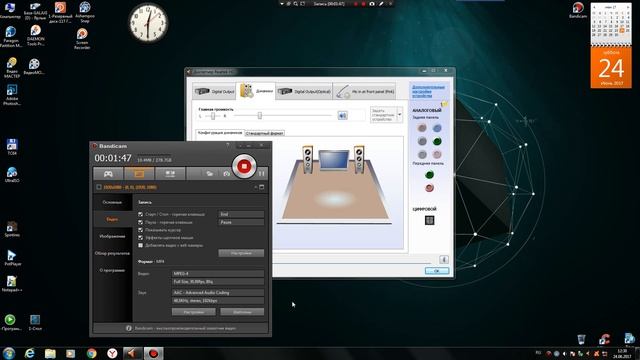Toggle the Pause hotkey checkbox

point(140,222)
